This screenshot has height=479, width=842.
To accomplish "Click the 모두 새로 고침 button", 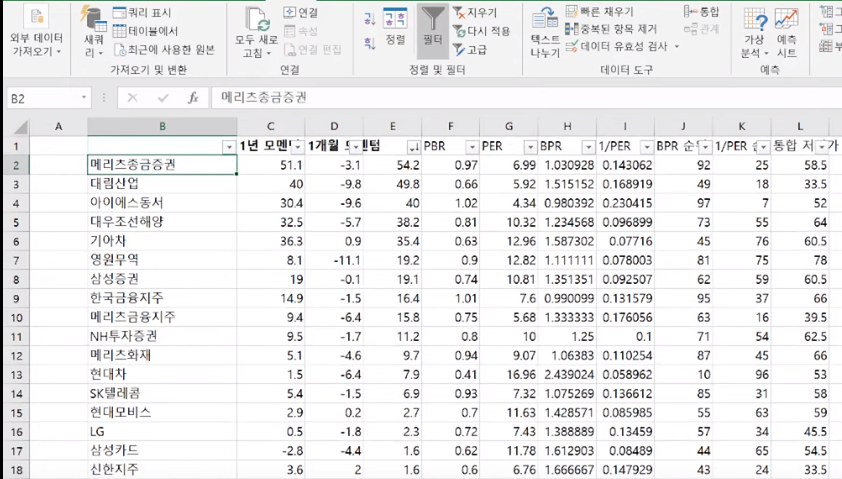I will (x=257, y=32).
